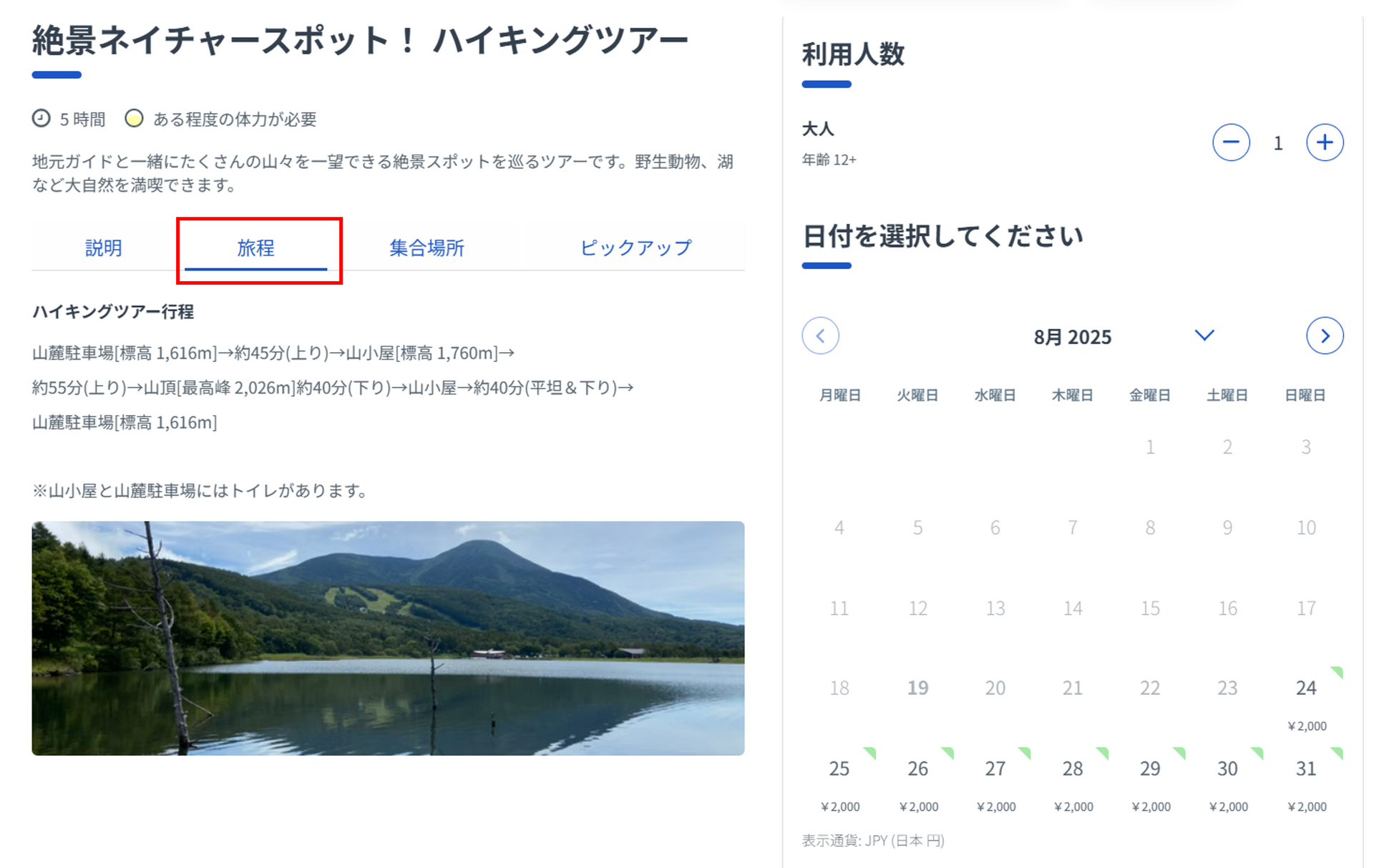Click the 水曜日 column header
Viewport: 1374px width, 868px height.
click(x=995, y=395)
